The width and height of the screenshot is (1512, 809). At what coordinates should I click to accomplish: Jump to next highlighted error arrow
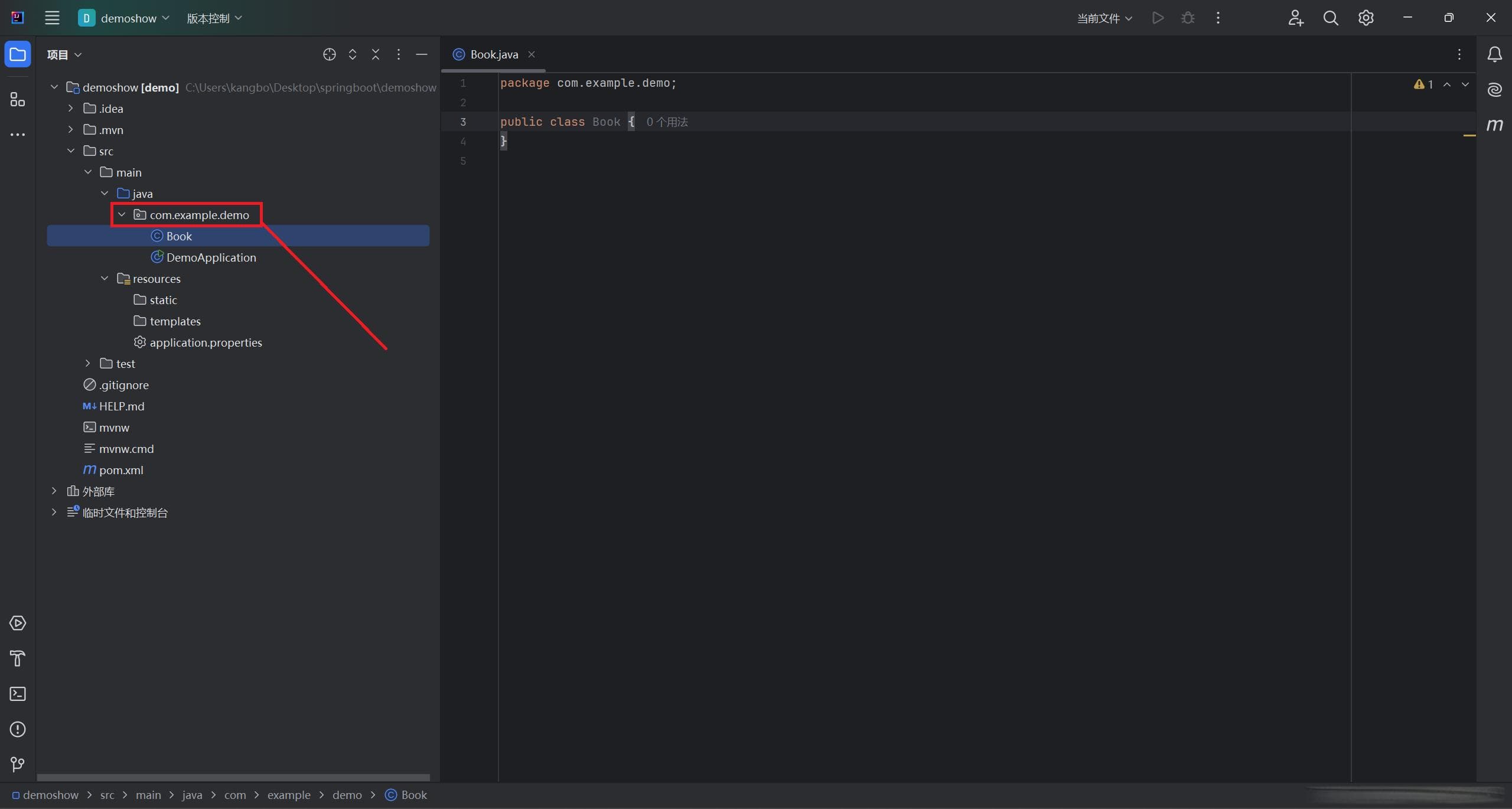pyautogui.click(x=1465, y=84)
